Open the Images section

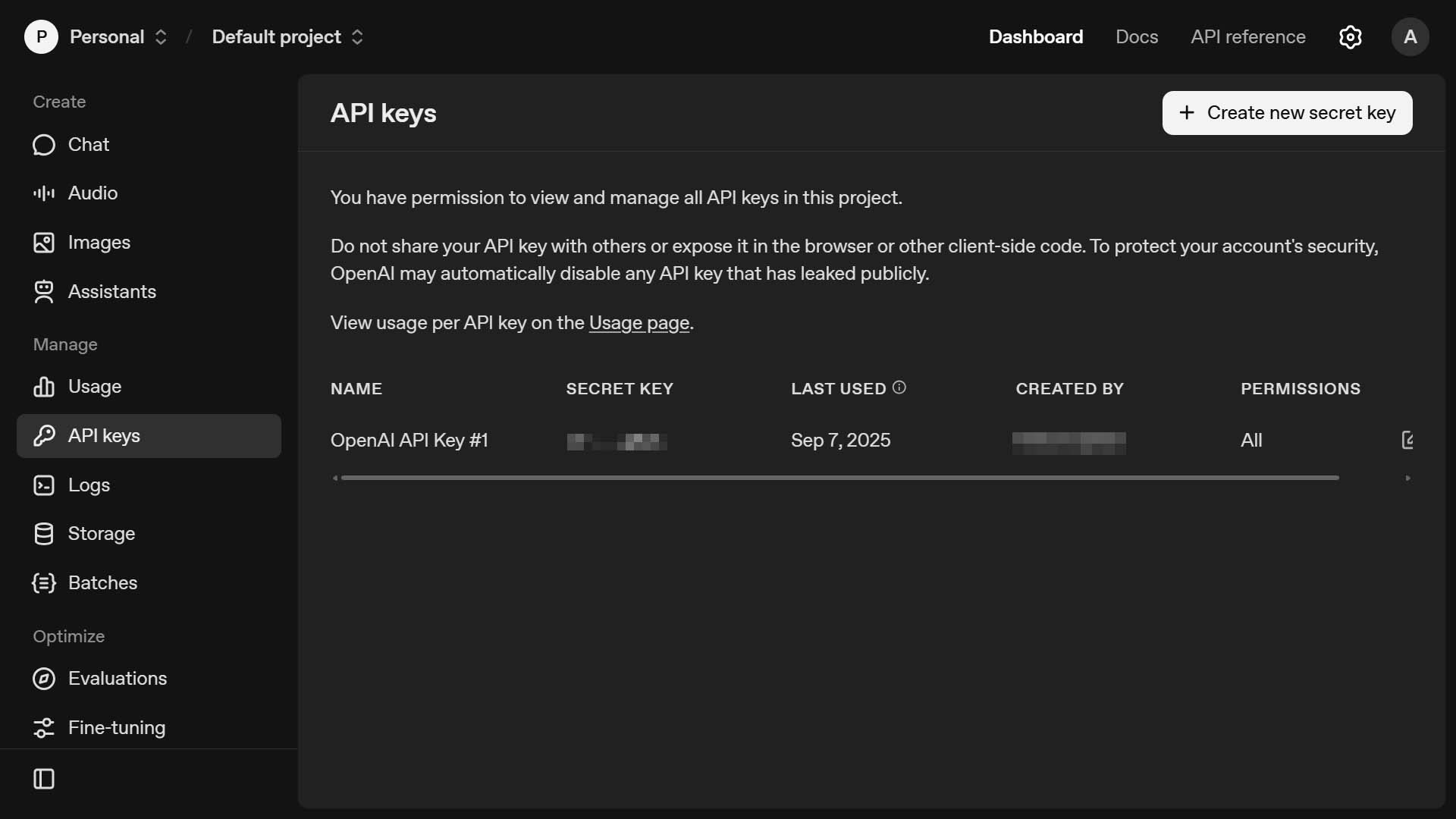click(x=99, y=242)
